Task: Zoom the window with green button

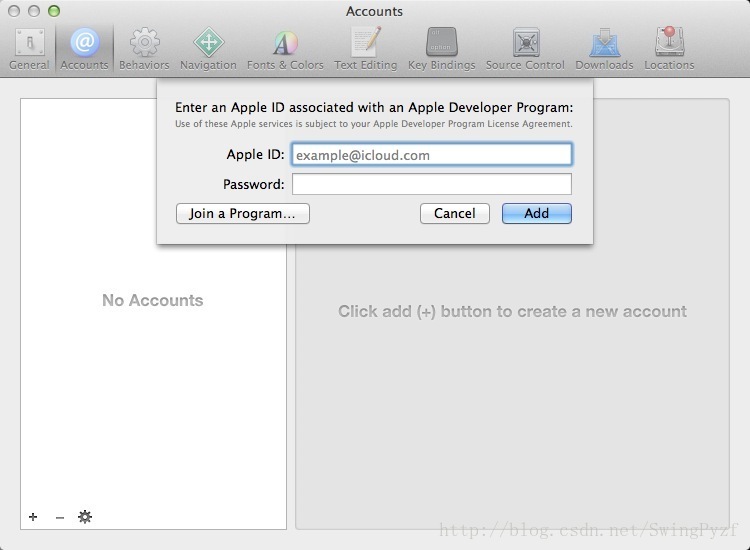Action: [x=54, y=11]
